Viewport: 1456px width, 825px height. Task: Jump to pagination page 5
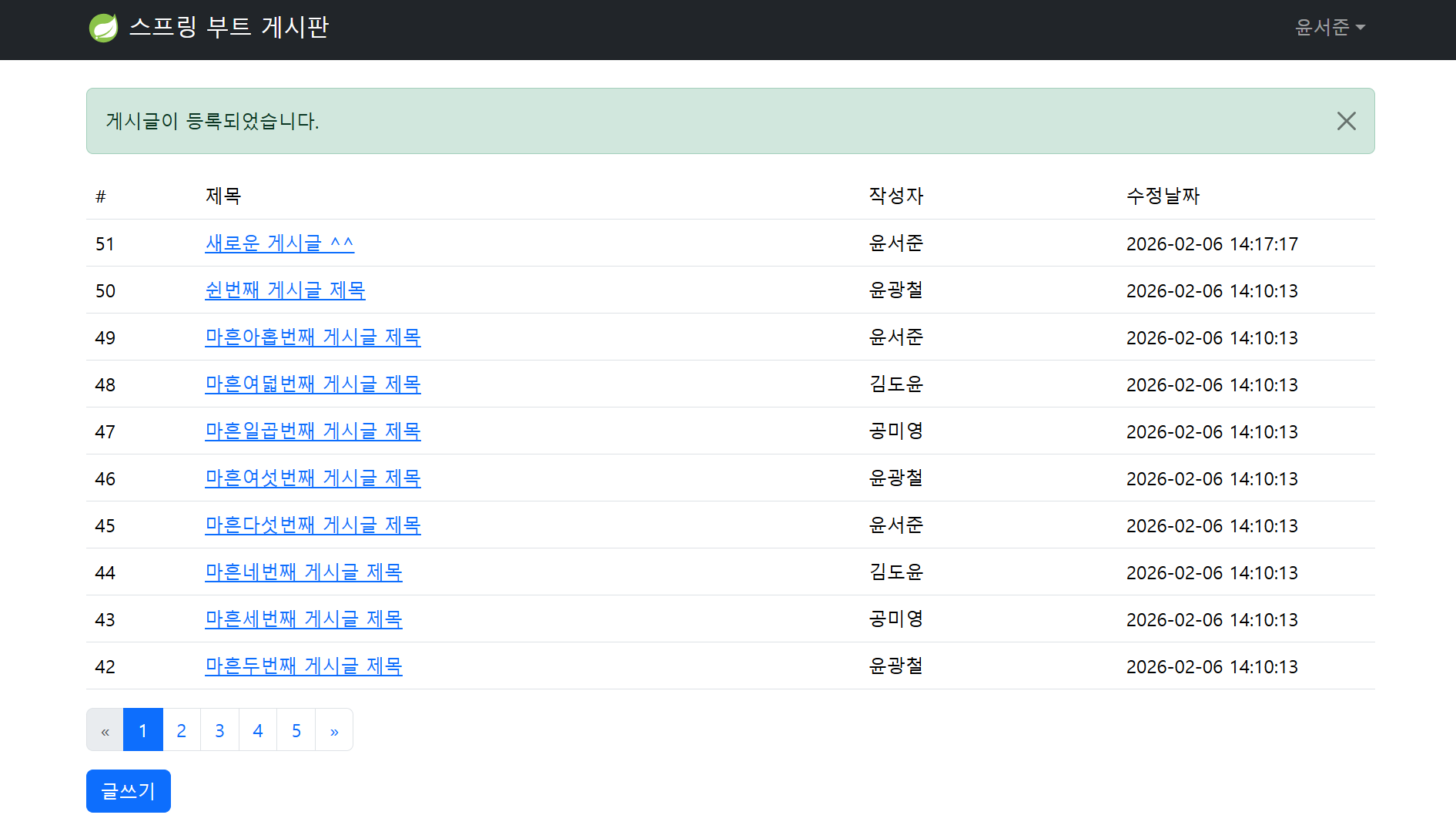(x=296, y=730)
